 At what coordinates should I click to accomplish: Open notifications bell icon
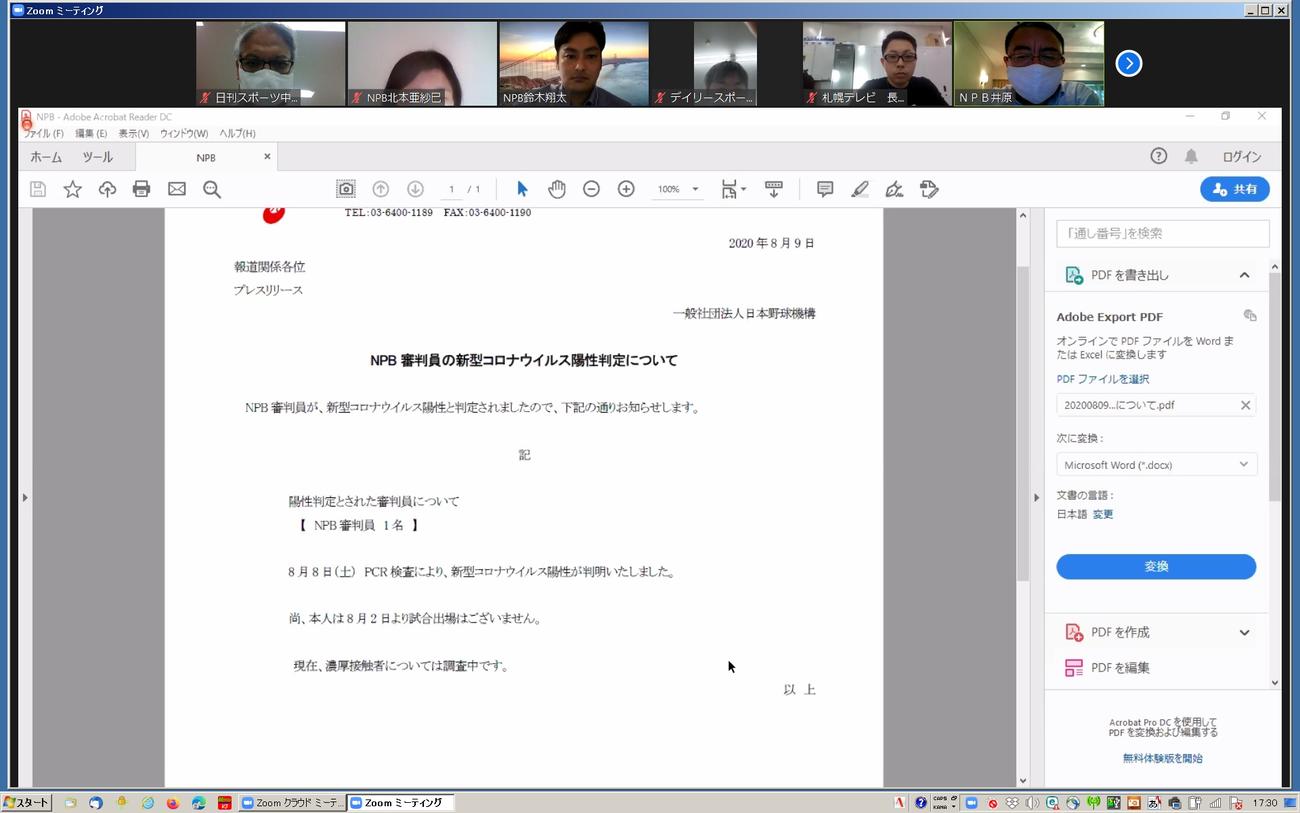coord(1191,156)
